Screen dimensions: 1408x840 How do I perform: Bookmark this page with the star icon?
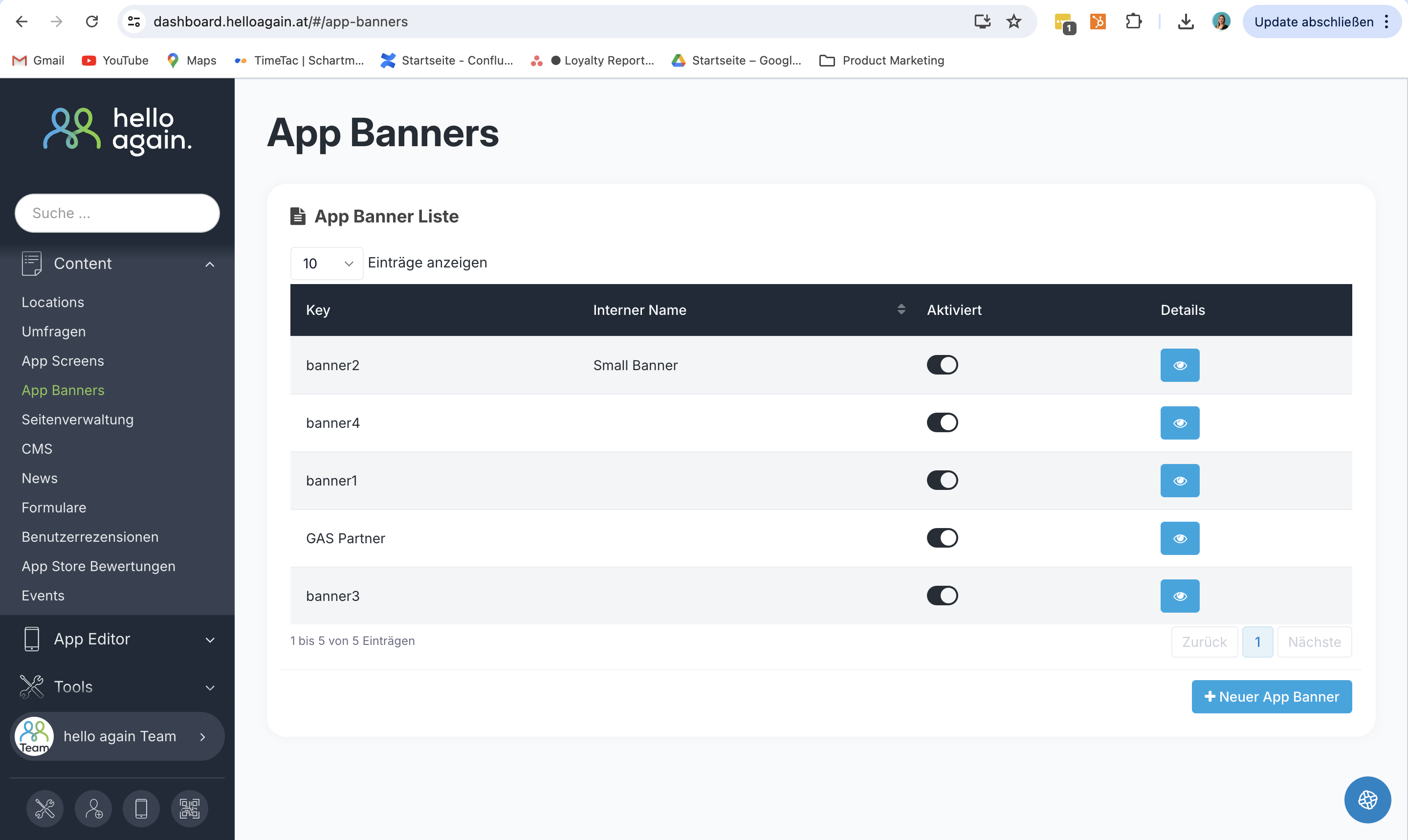pyautogui.click(x=1013, y=22)
